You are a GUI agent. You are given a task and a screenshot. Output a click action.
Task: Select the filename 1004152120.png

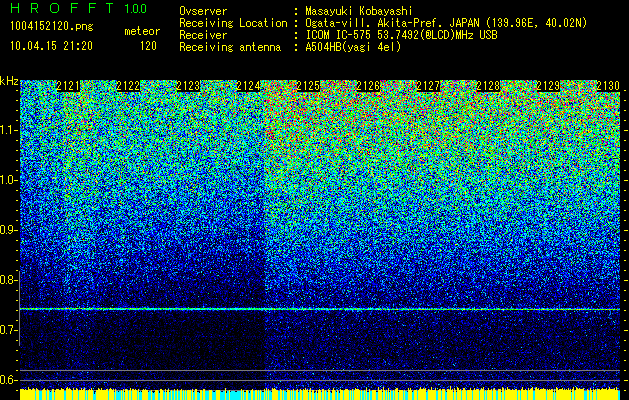pyautogui.click(x=52, y=27)
